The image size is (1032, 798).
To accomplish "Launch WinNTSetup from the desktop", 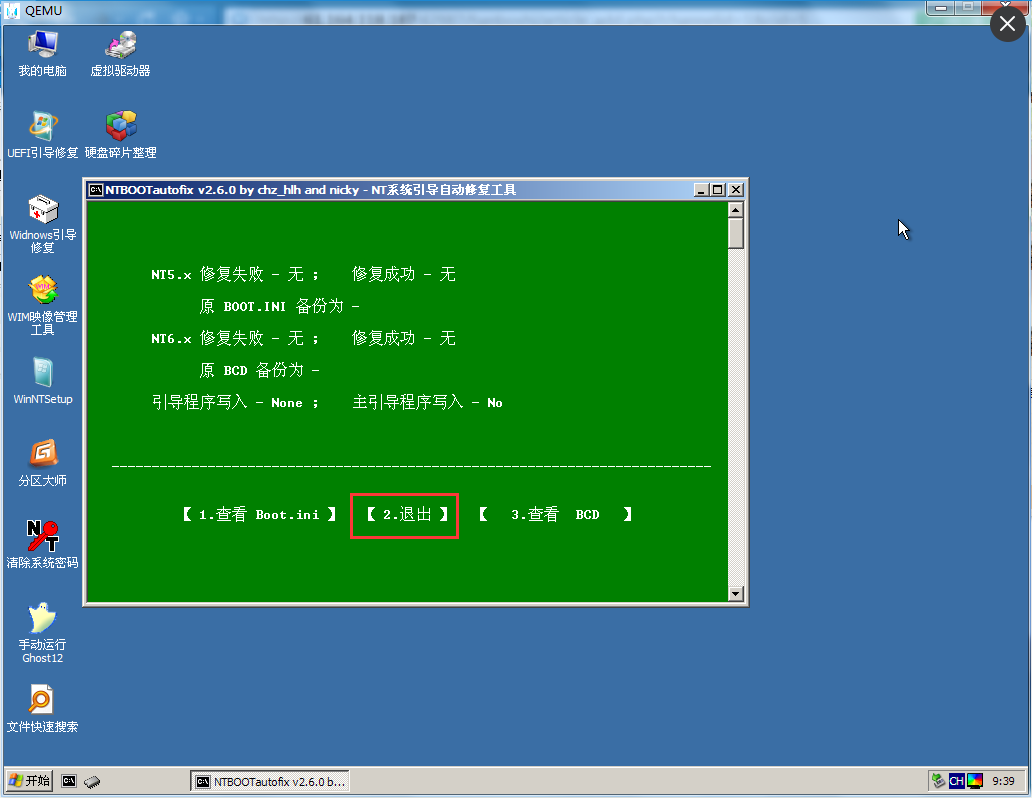I will tap(42, 374).
